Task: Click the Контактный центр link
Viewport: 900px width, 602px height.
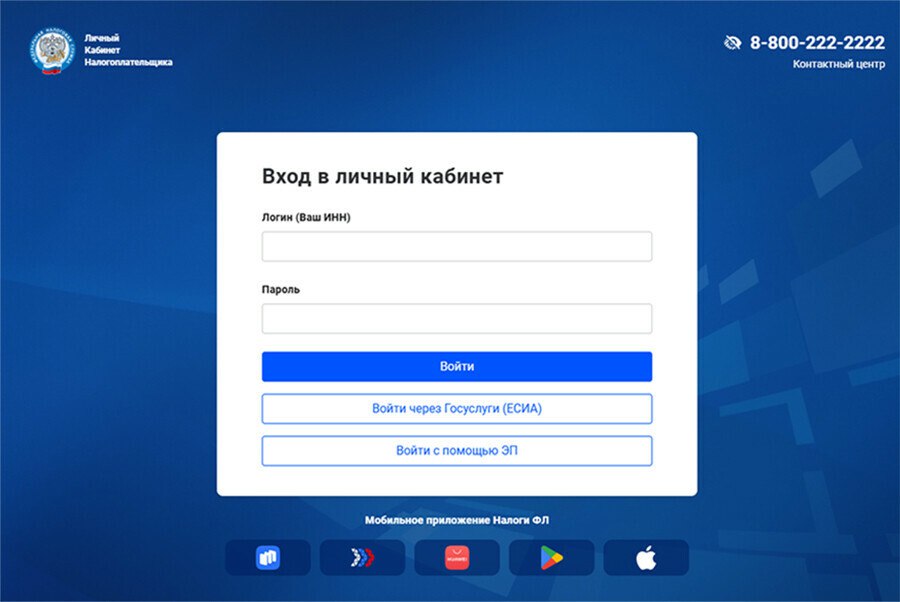Action: pyautogui.click(x=838, y=64)
